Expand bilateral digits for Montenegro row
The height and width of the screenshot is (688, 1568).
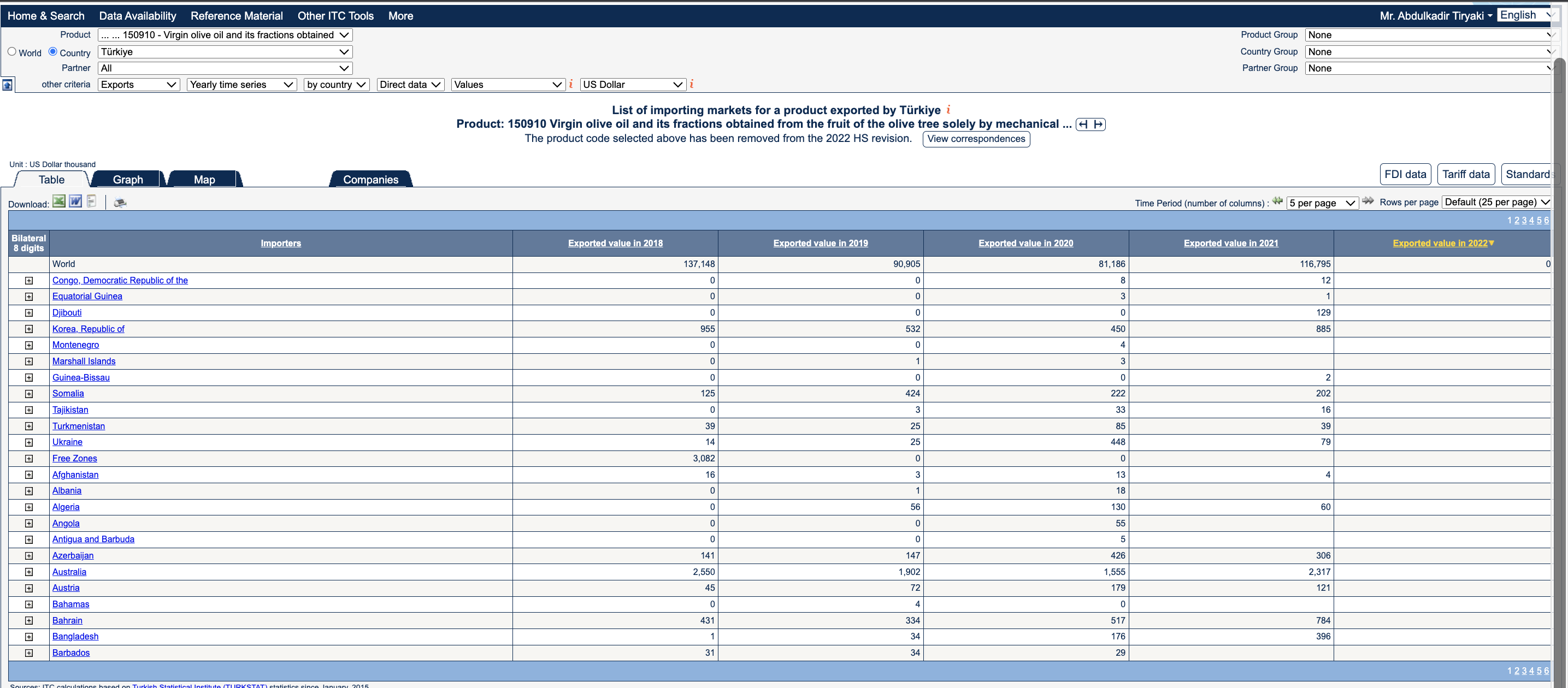(x=28, y=346)
